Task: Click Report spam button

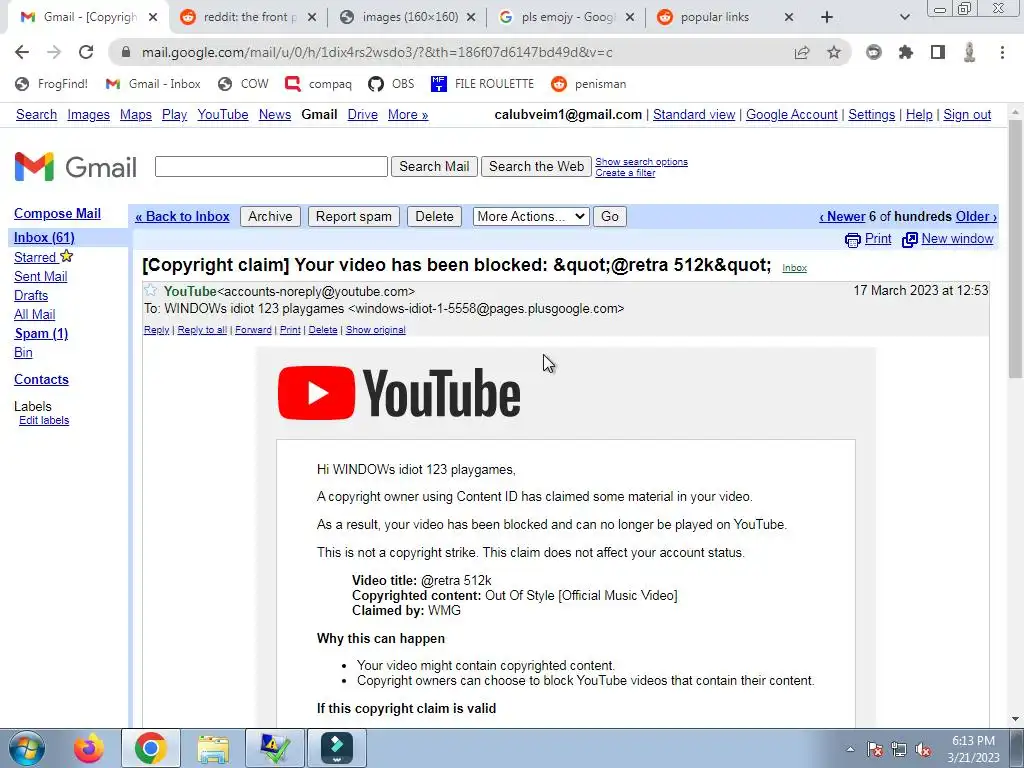Action: [354, 216]
